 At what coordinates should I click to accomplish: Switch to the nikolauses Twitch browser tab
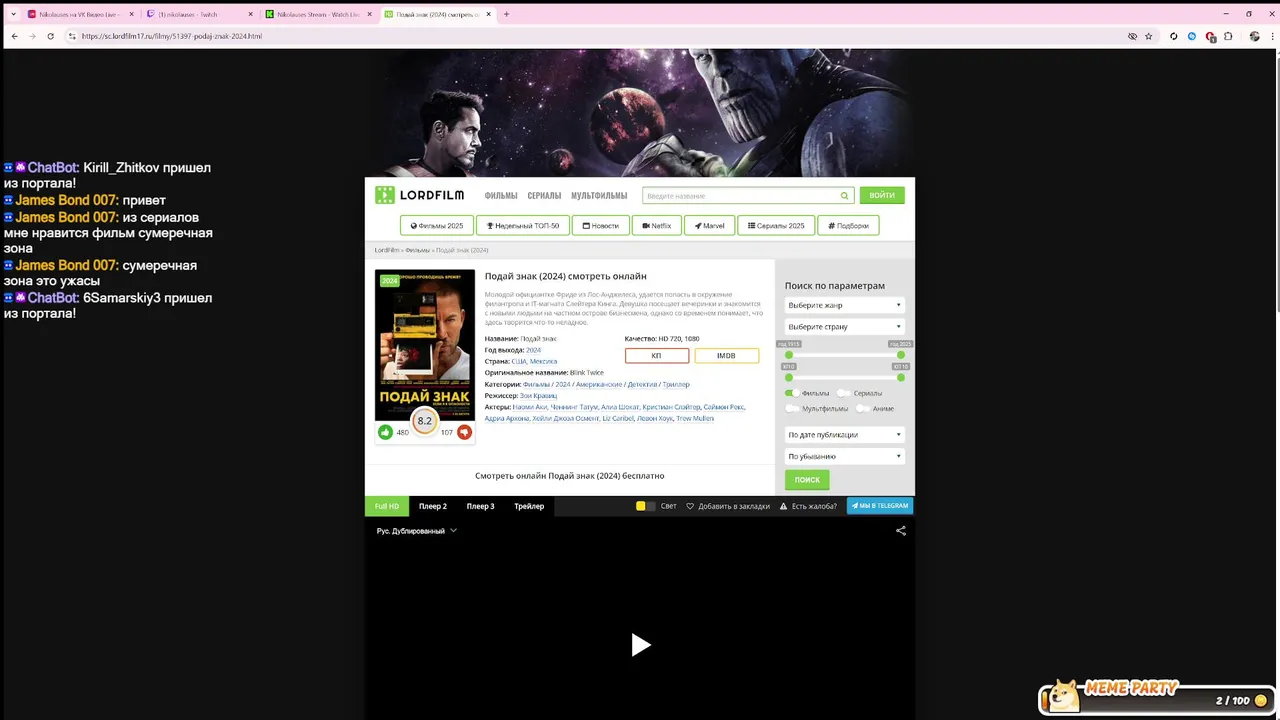pos(198,14)
